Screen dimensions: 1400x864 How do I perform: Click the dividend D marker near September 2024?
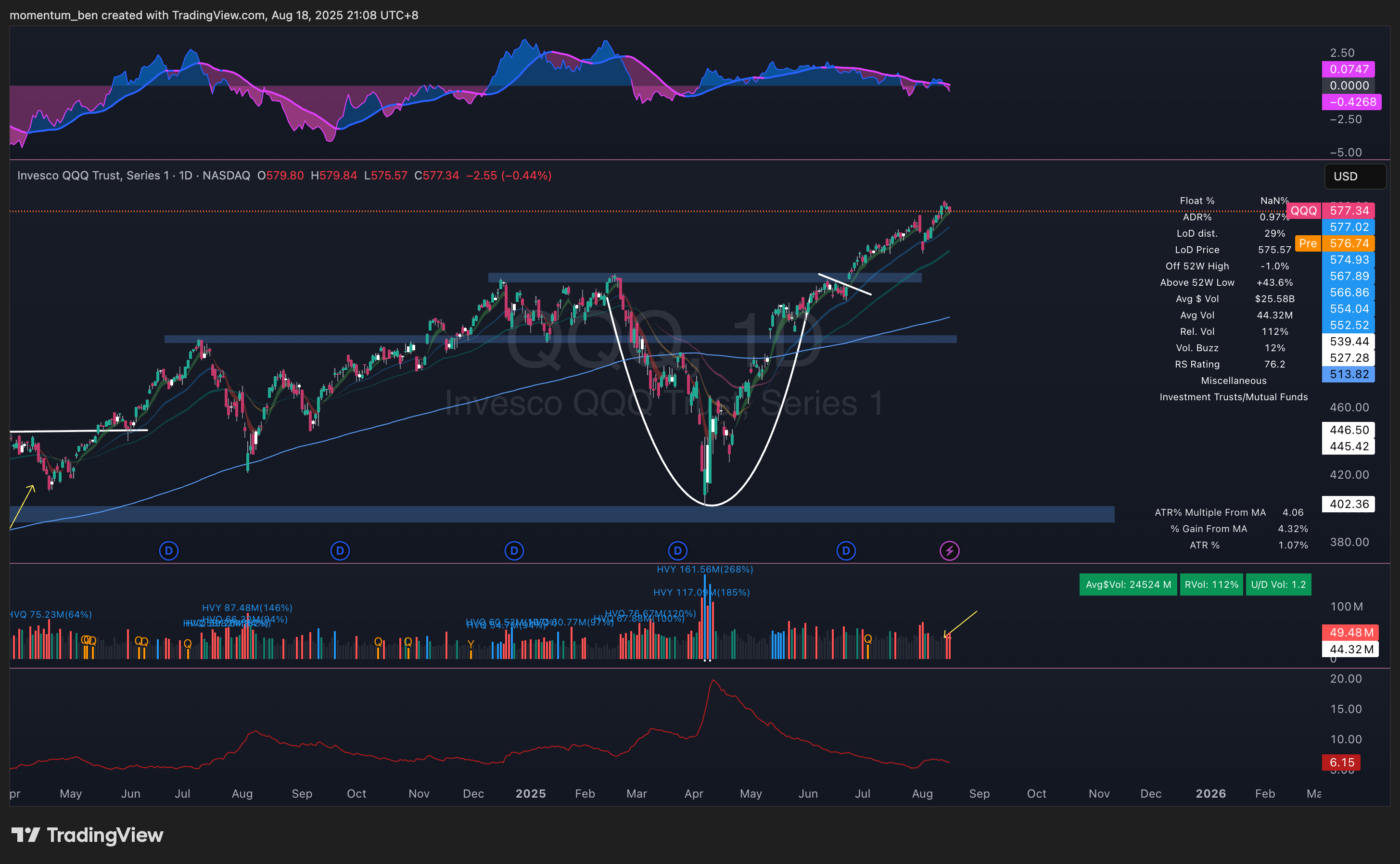(x=340, y=551)
